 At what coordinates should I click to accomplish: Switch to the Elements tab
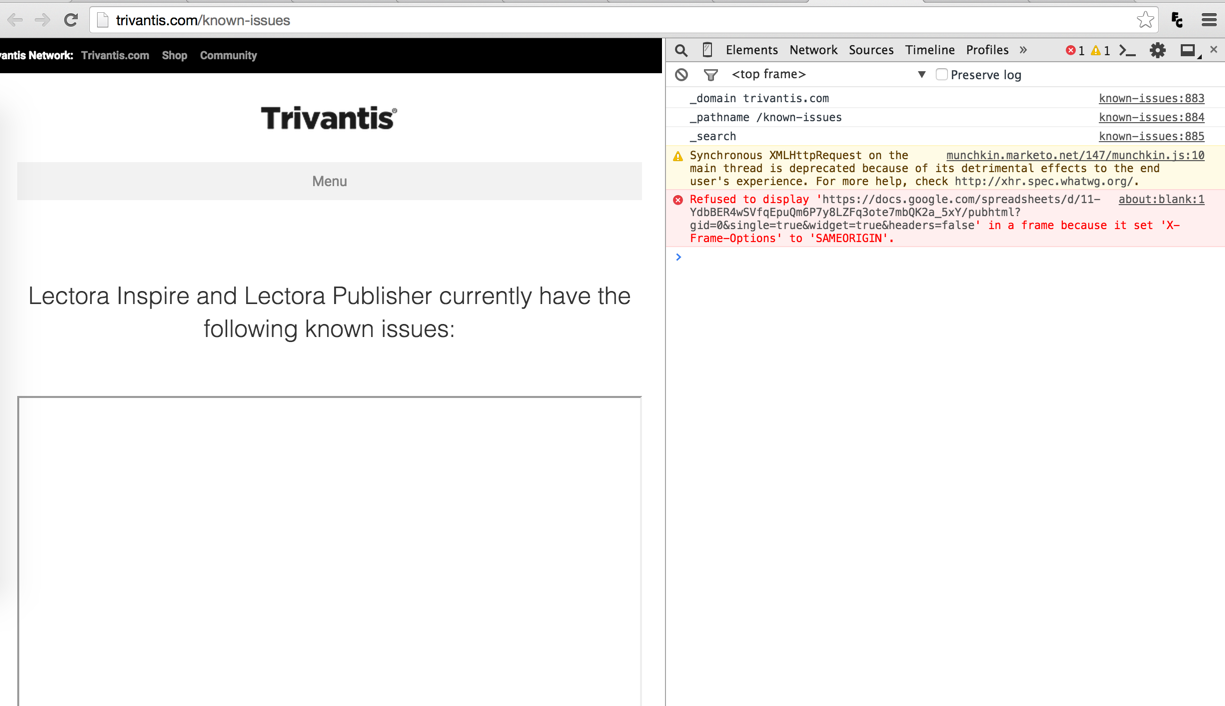click(752, 50)
